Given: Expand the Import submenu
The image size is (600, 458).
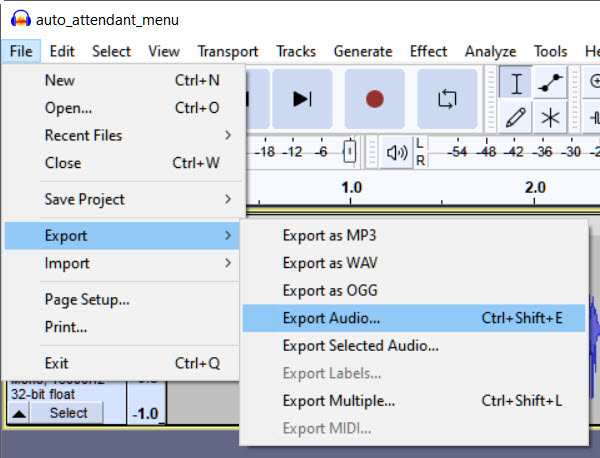Looking at the screenshot, I should pyautogui.click(x=122, y=263).
